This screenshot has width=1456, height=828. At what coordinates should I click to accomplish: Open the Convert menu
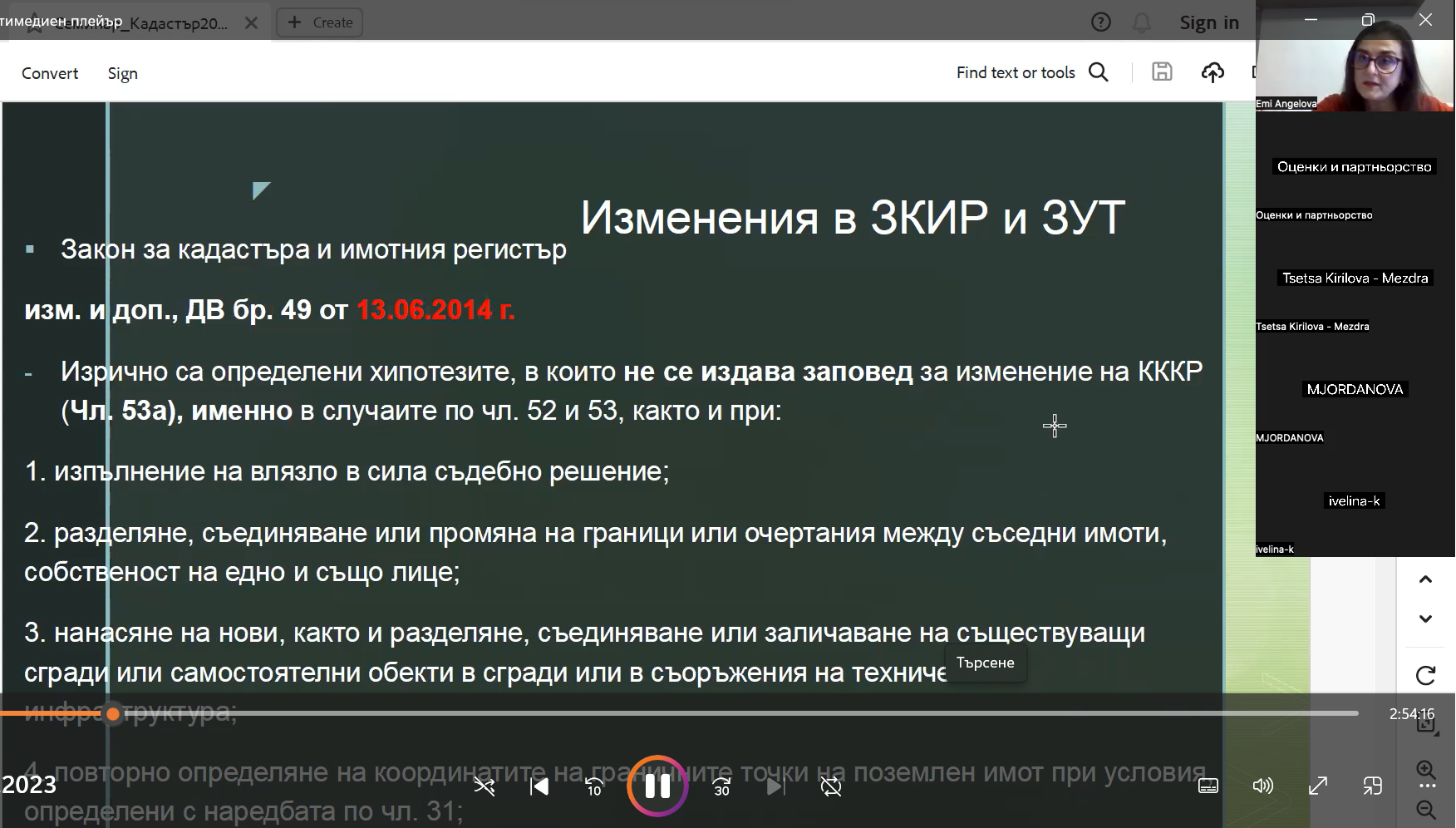point(50,73)
